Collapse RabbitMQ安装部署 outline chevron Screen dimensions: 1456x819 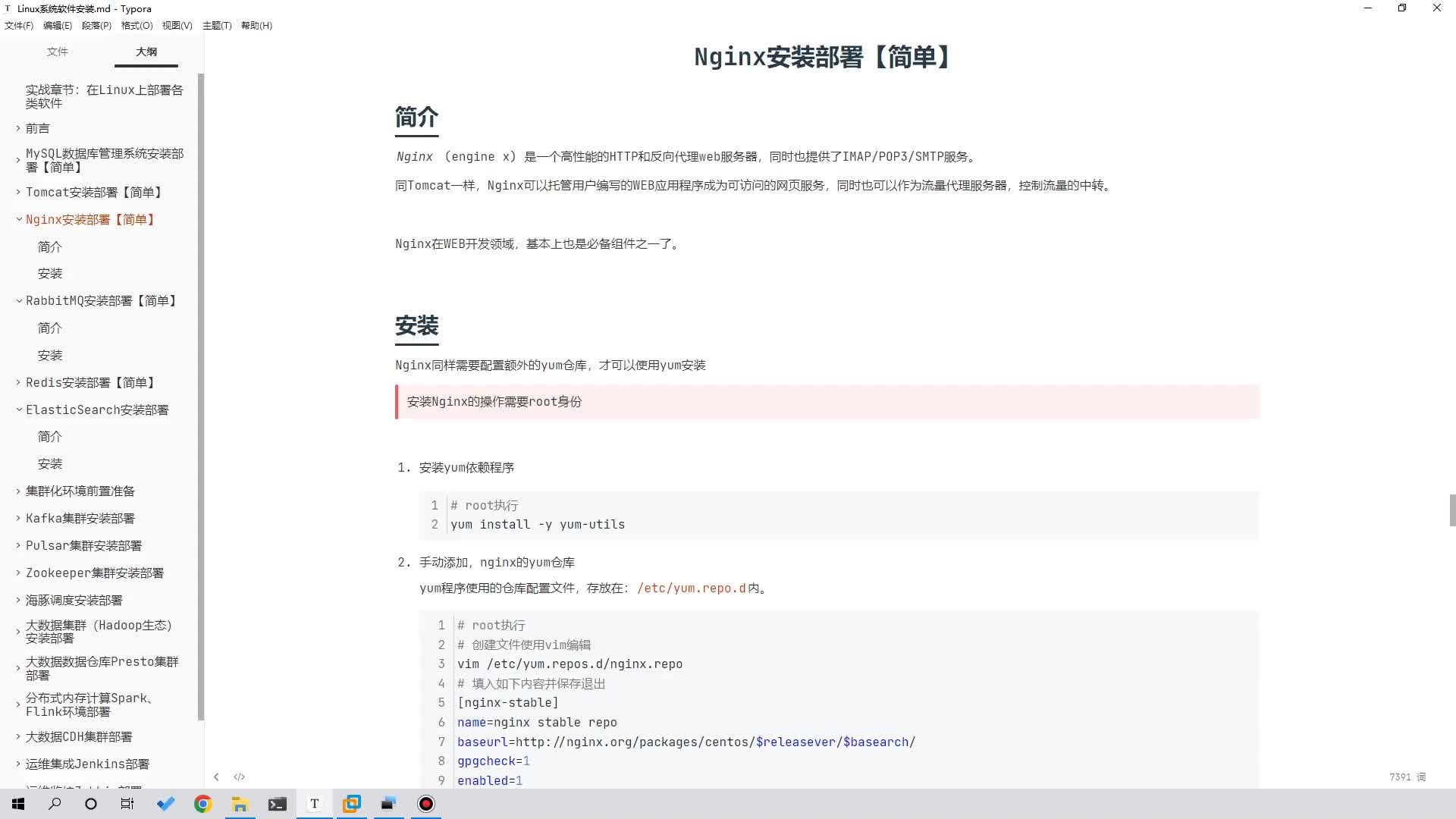point(18,301)
